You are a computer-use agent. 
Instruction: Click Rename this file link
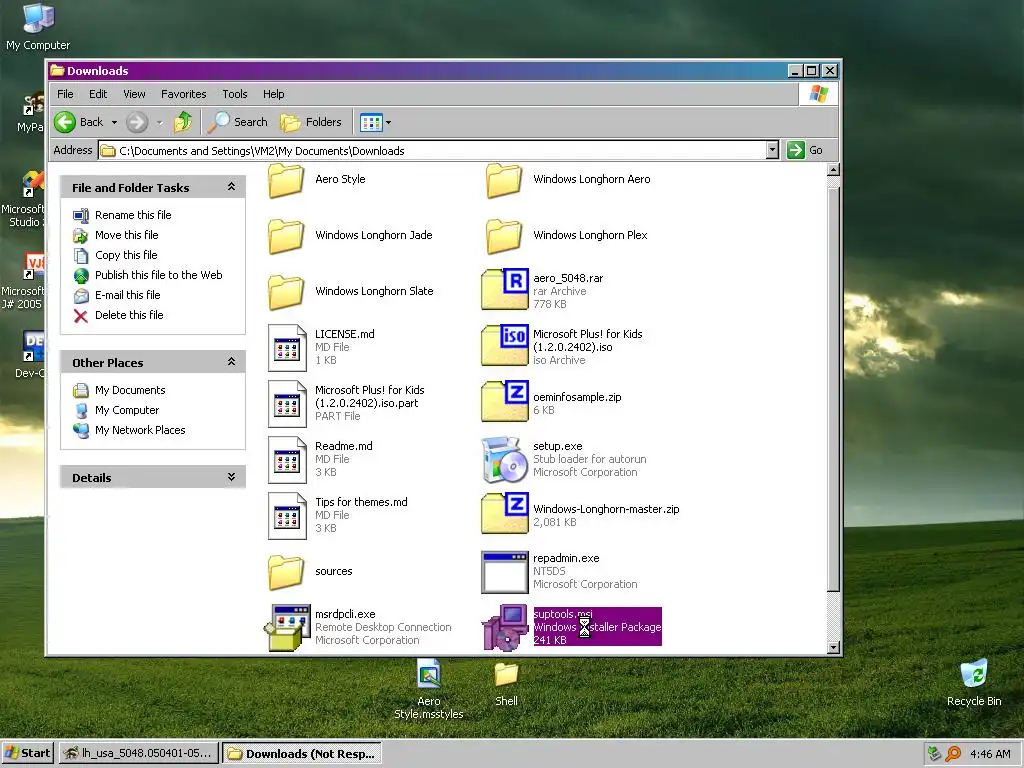point(133,215)
